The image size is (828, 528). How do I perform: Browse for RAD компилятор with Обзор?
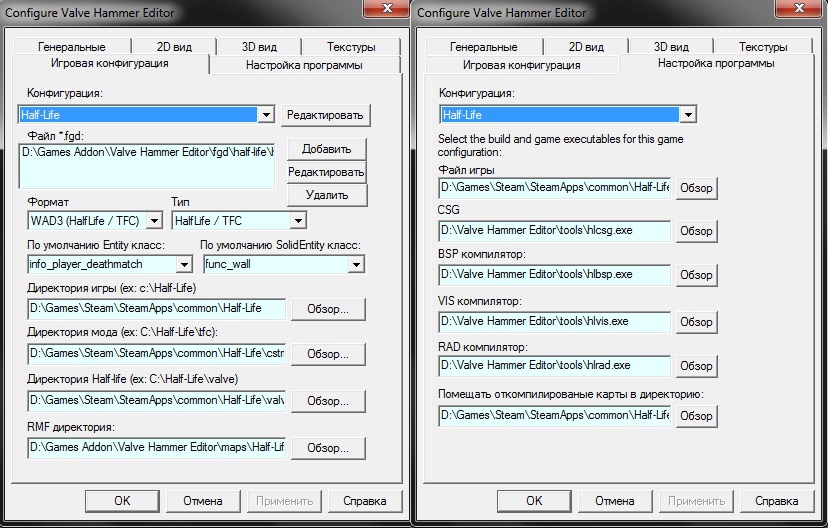click(697, 366)
